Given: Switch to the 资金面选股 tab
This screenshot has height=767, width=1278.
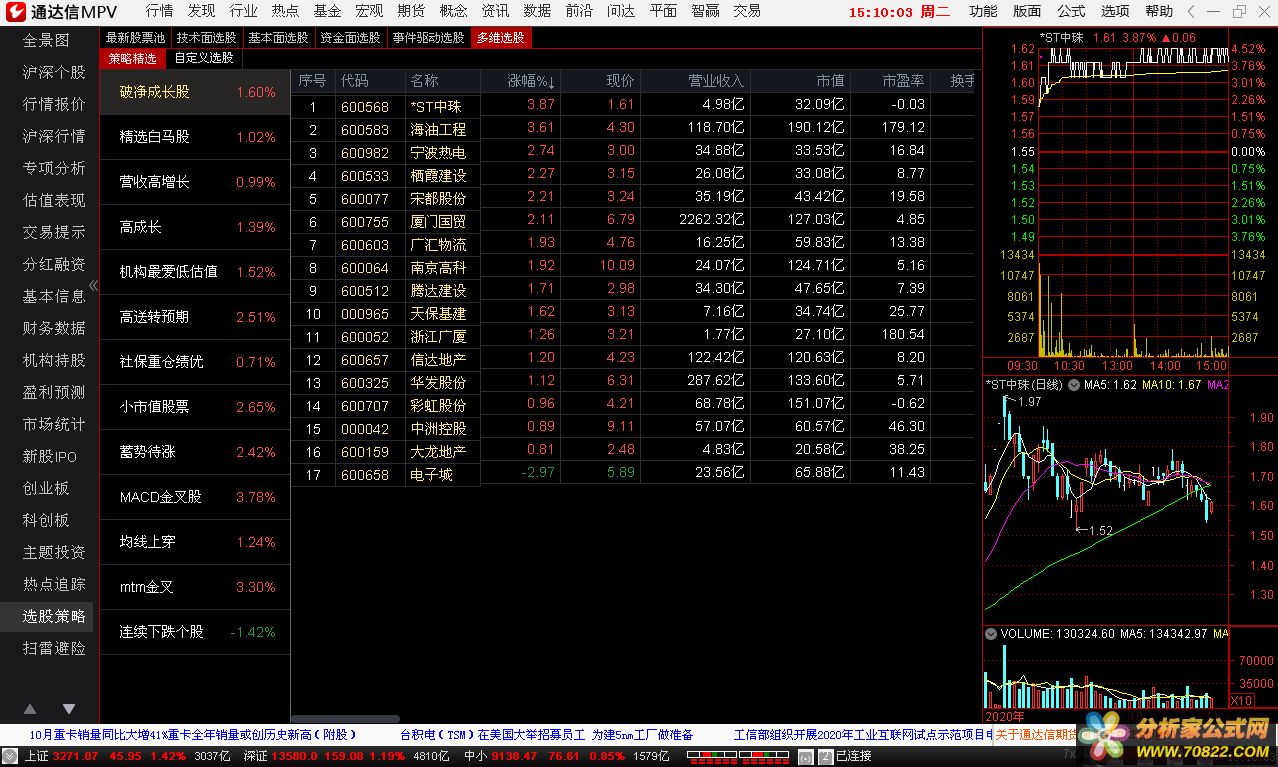Looking at the screenshot, I should (x=351, y=38).
